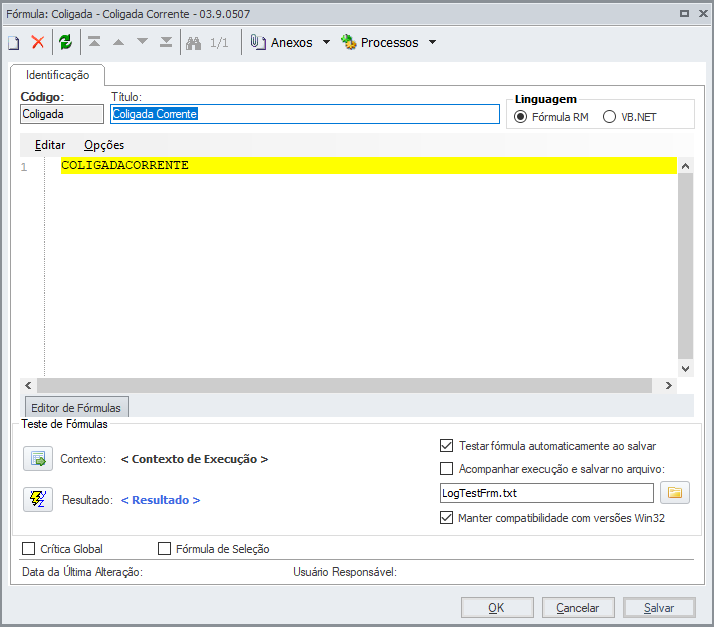The width and height of the screenshot is (714, 627).
Task: Go to the previous record arrow
Action: (x=118, y=42)
